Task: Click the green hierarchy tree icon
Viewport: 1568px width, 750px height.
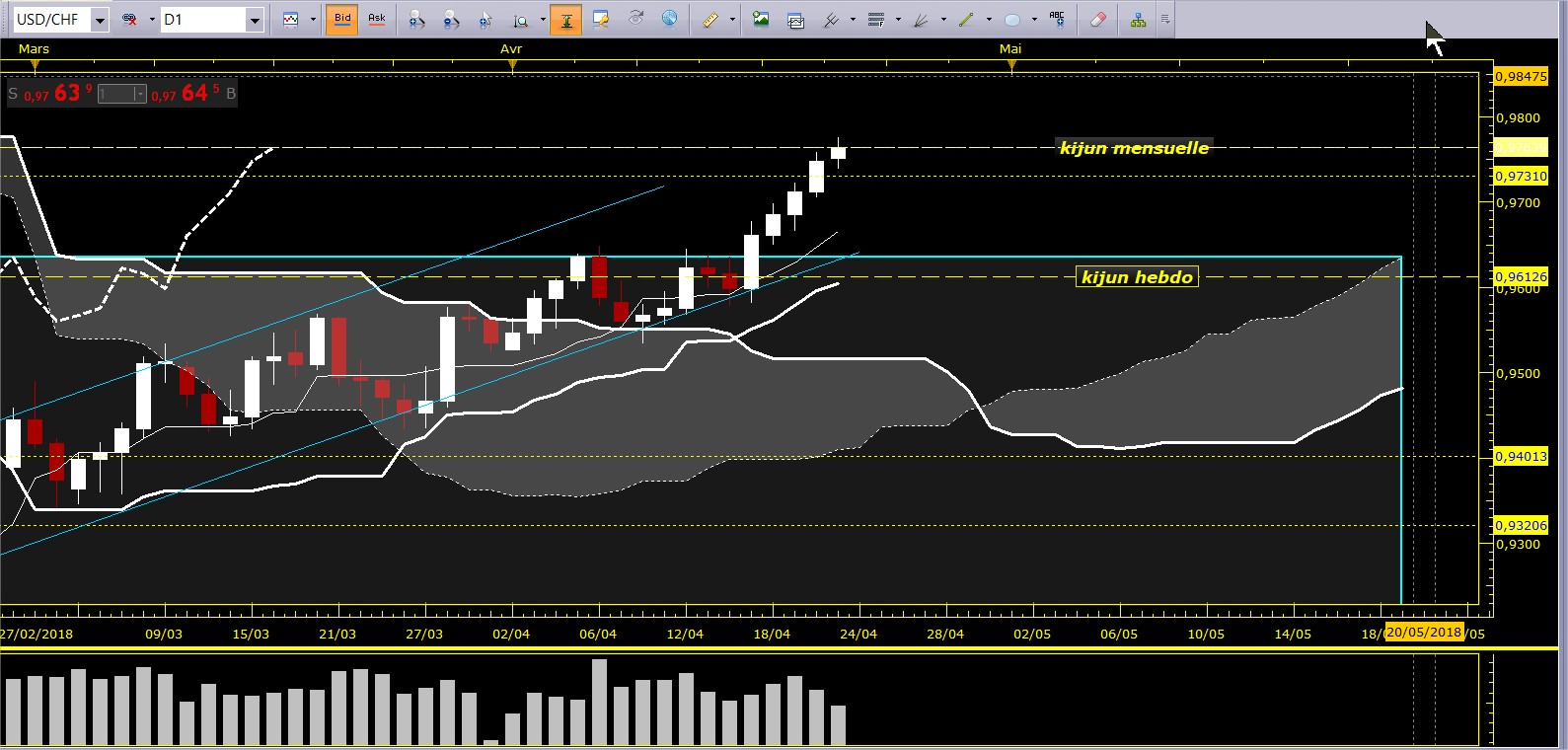Action: [x=1139, y=19]
